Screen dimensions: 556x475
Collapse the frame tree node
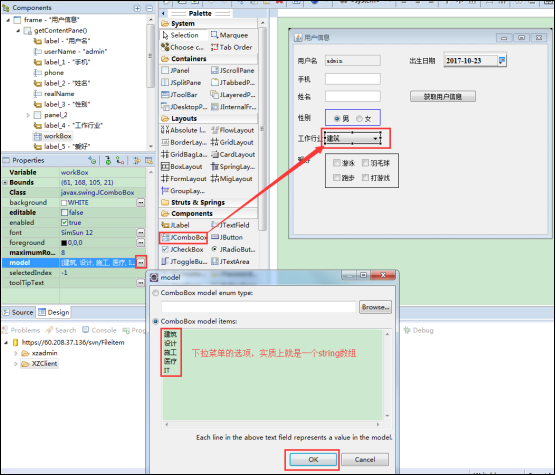pyautogui.click(x=8, y=20)
